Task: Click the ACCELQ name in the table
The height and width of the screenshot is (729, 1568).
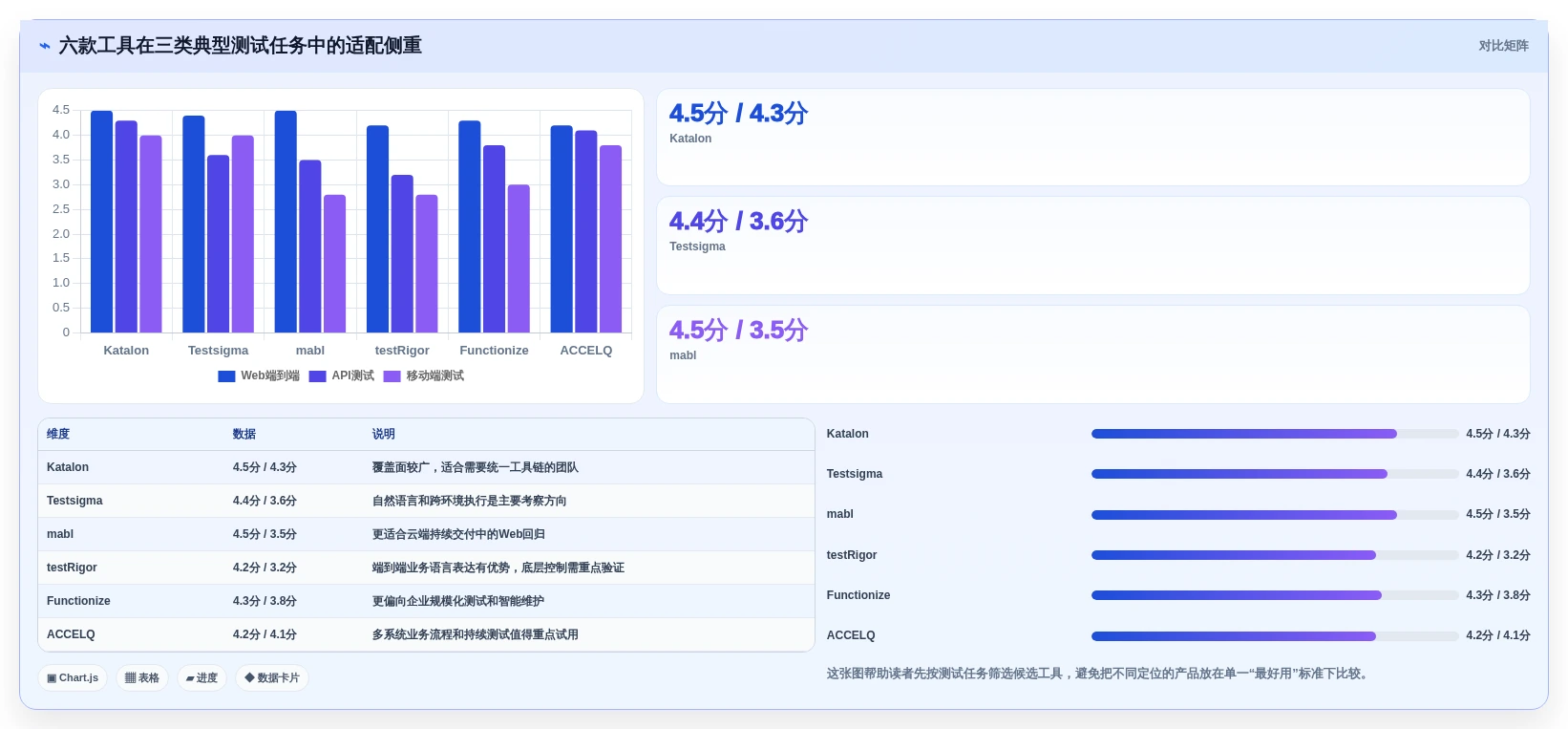Action: [71, 634]
